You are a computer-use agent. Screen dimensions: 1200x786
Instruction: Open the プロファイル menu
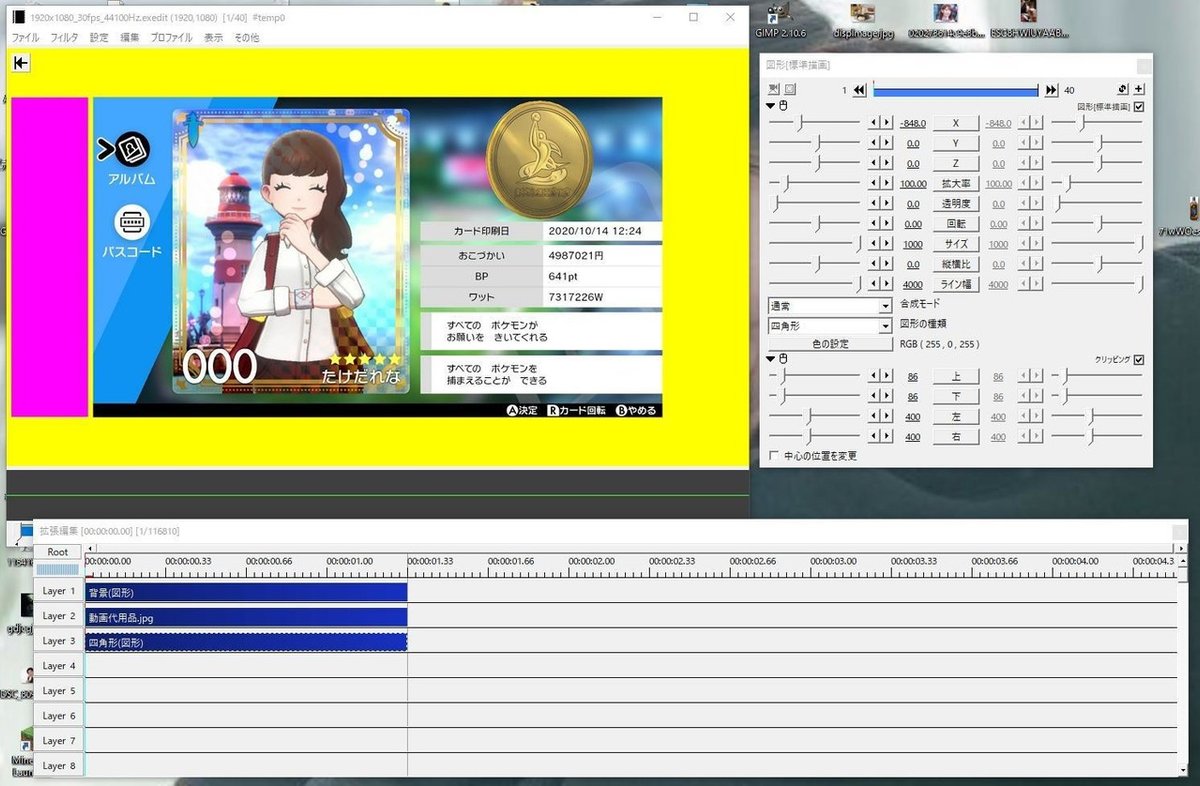171,37
